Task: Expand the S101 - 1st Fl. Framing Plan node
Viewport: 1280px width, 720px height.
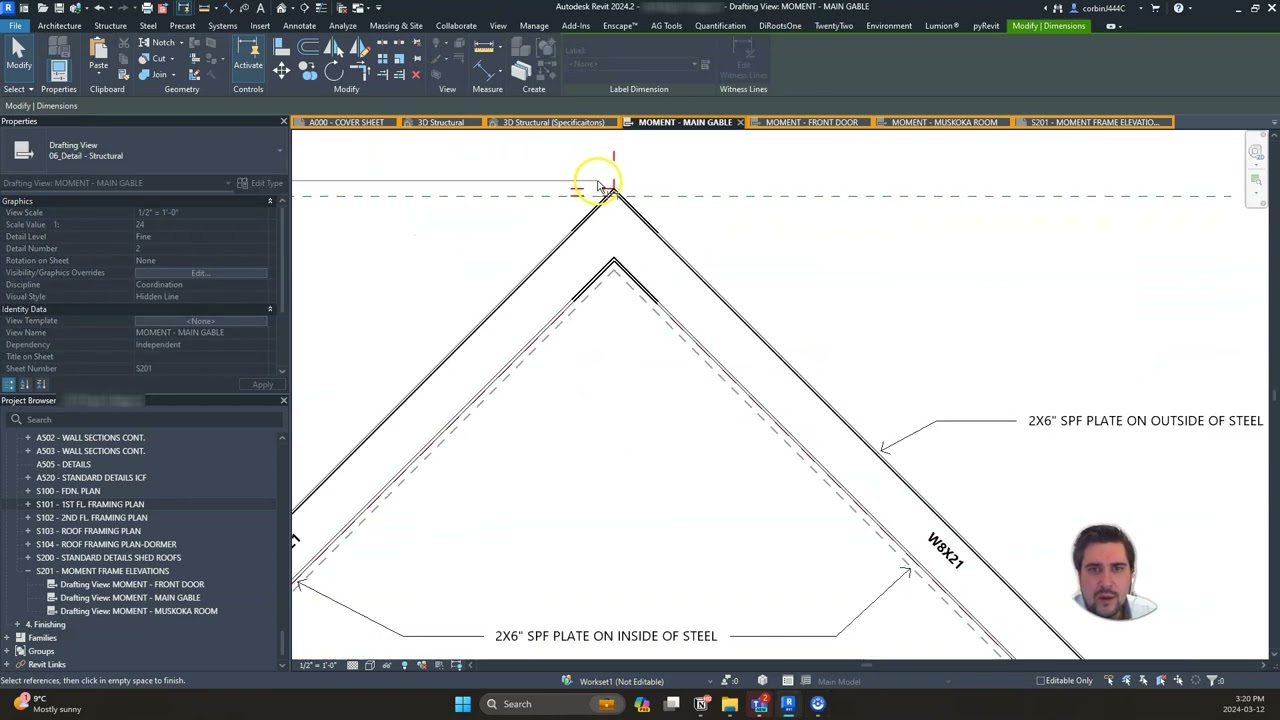Action: pyautogui.click(x=28, y=504)
